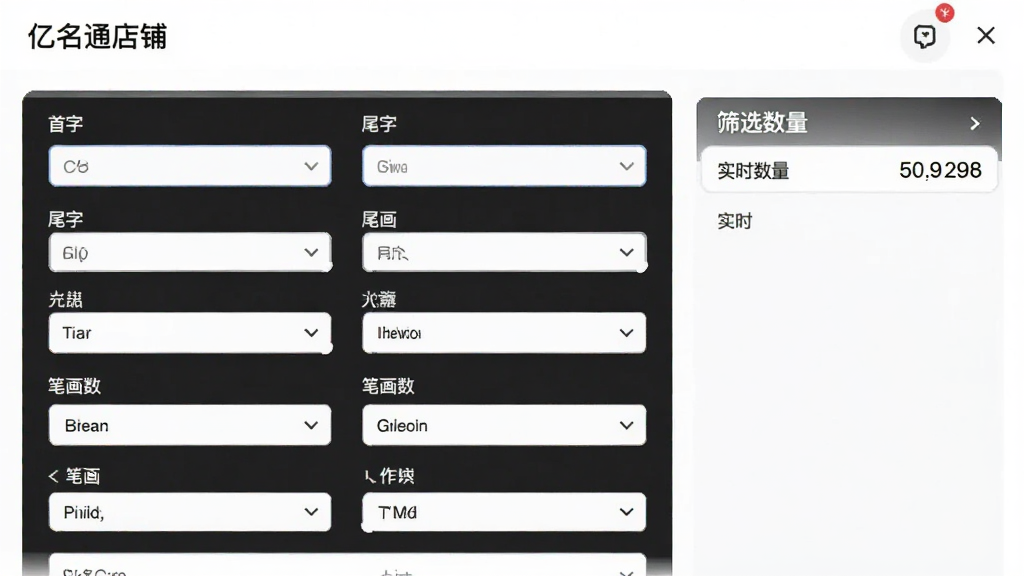Open the 尾字 dropdown showing Gip
This screenshot has width=1024, height=576.
click(x=190, y=252)
